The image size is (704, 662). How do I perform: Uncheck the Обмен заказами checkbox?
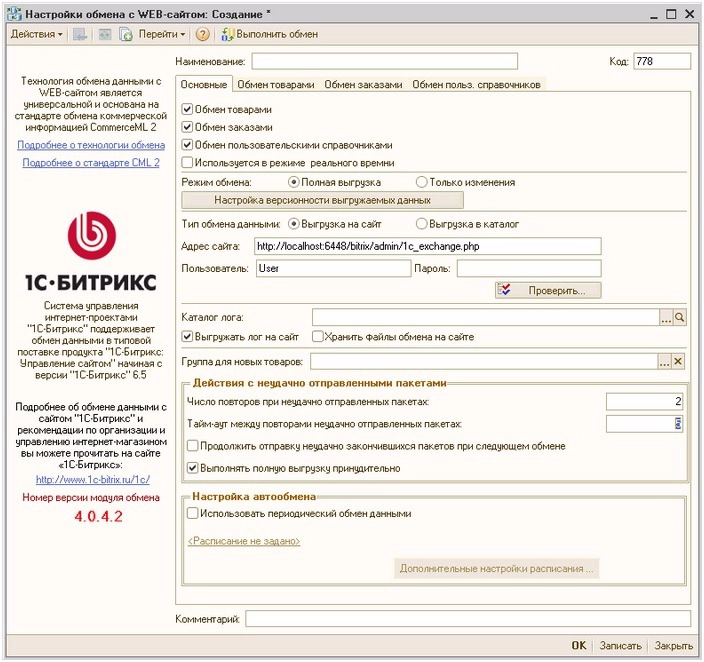click(187, 127)
